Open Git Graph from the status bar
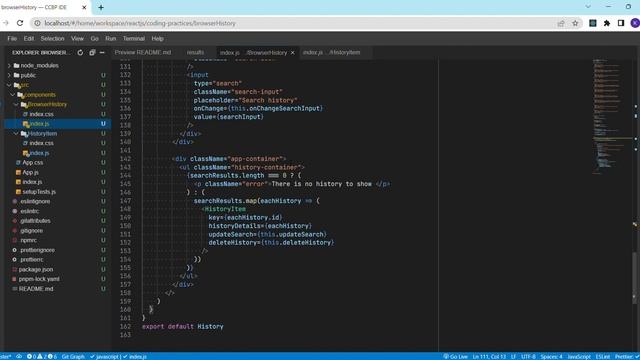This screenshot has width=640, height=360. pyautogui.click(x=73, y=356)
